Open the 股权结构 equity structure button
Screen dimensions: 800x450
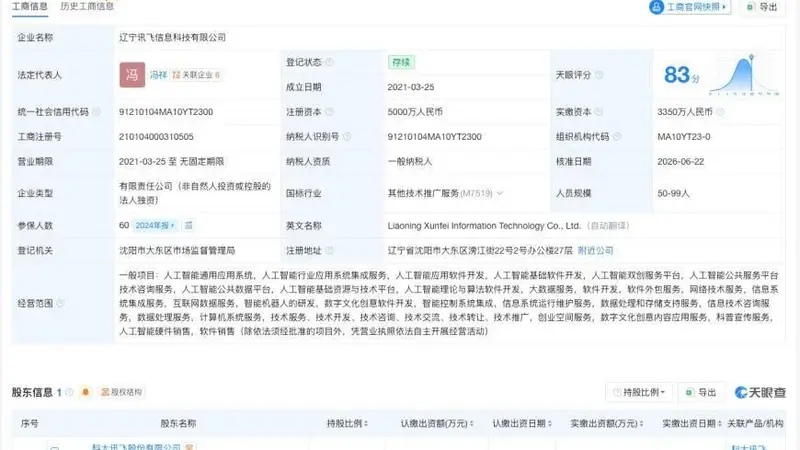(x=121, y=392)
